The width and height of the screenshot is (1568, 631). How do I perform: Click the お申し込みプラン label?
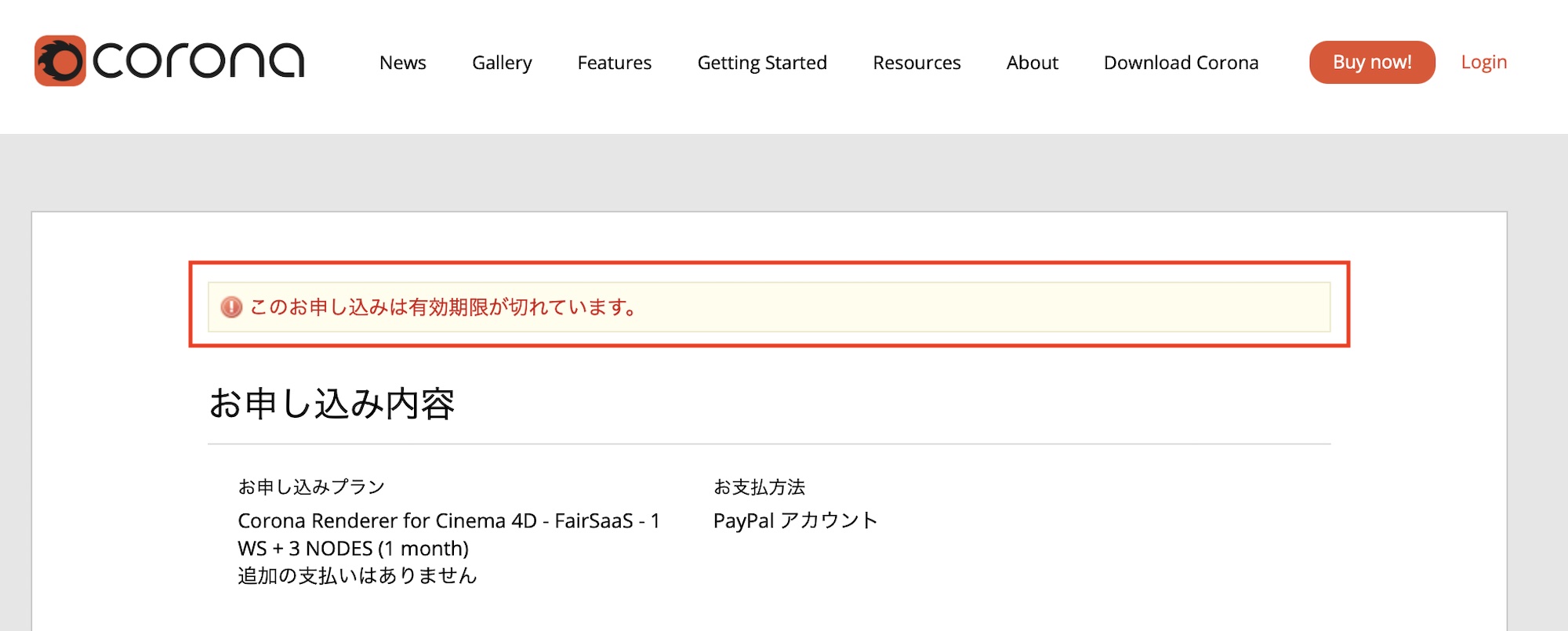pos(311,487)
